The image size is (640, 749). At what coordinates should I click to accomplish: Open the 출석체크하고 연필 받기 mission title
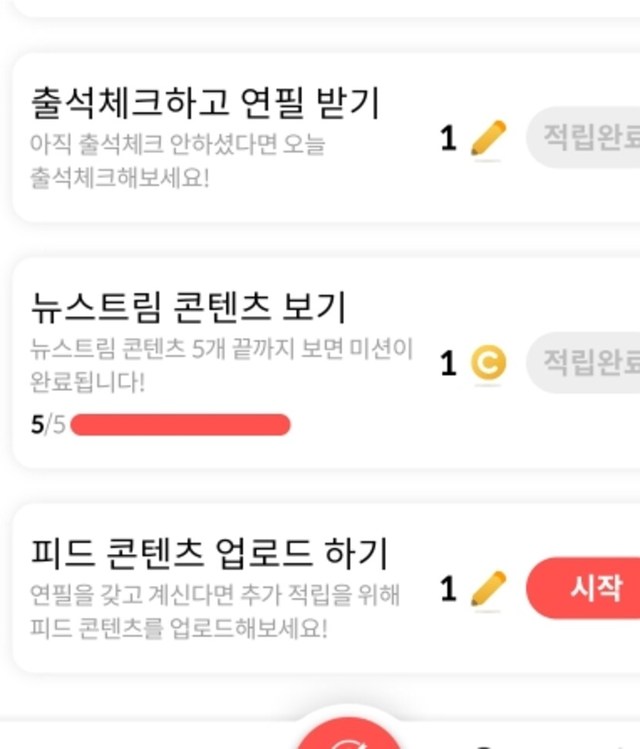[205, 102]
